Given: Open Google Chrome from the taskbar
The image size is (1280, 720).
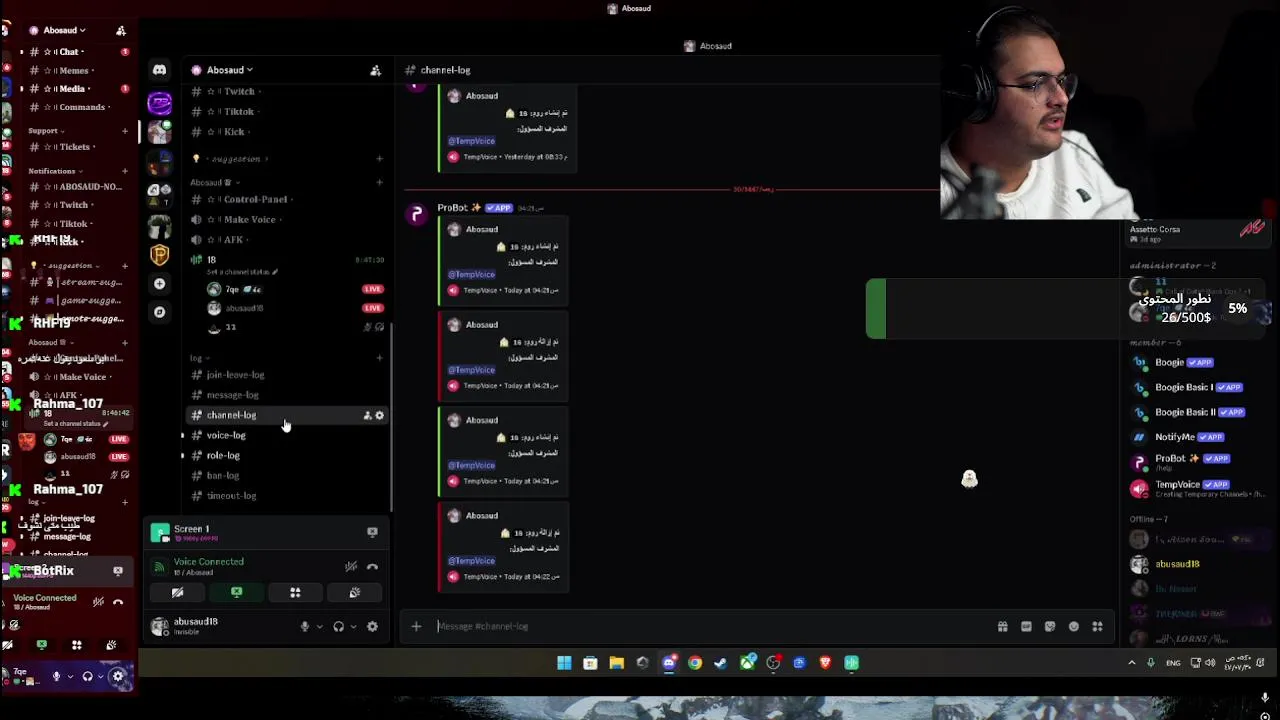Looking at the screenshot, I should [x=695, y=662].
